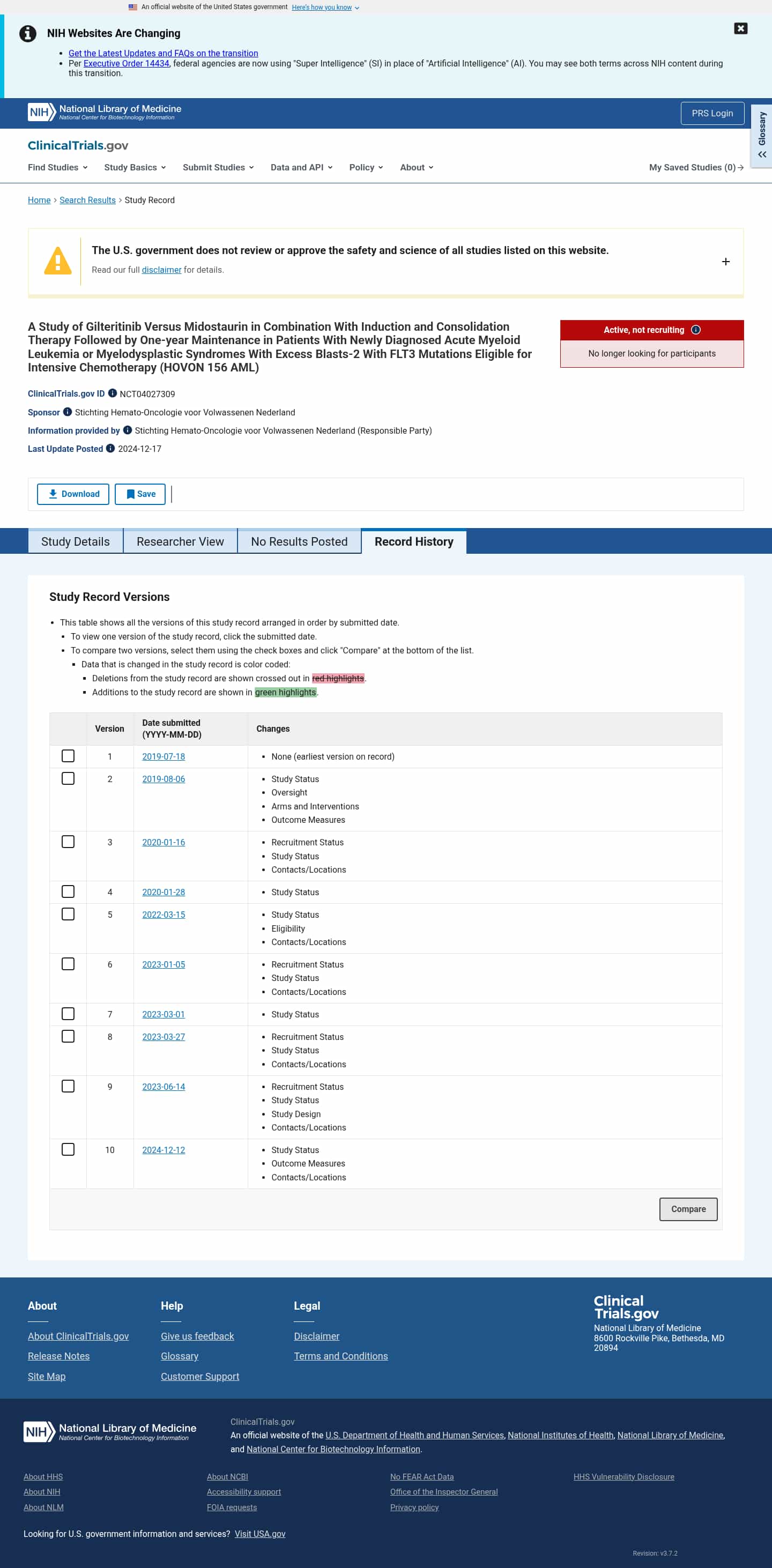Viewport: 772px width, 1568px height.
Task: Close the NIH Websites Are Changing banner
Action: click(x=740, y=28)
